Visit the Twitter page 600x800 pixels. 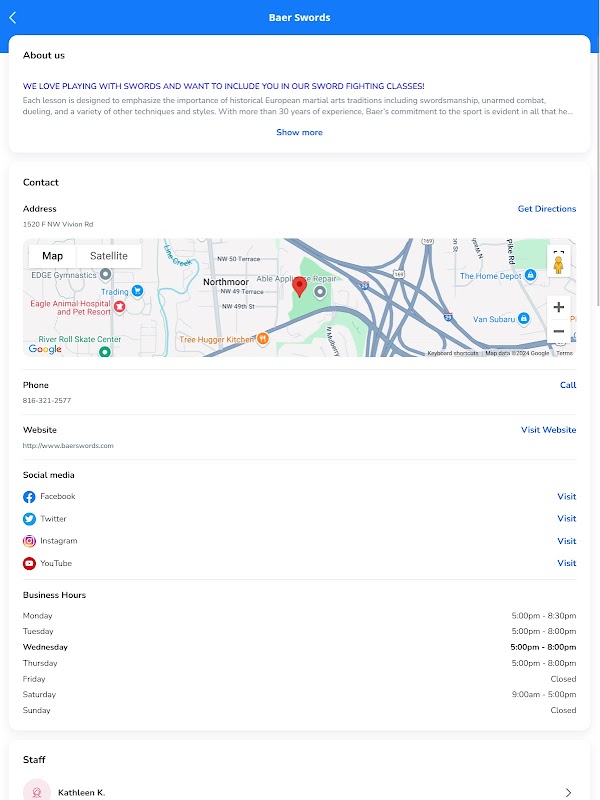click(x=567, y=518)
